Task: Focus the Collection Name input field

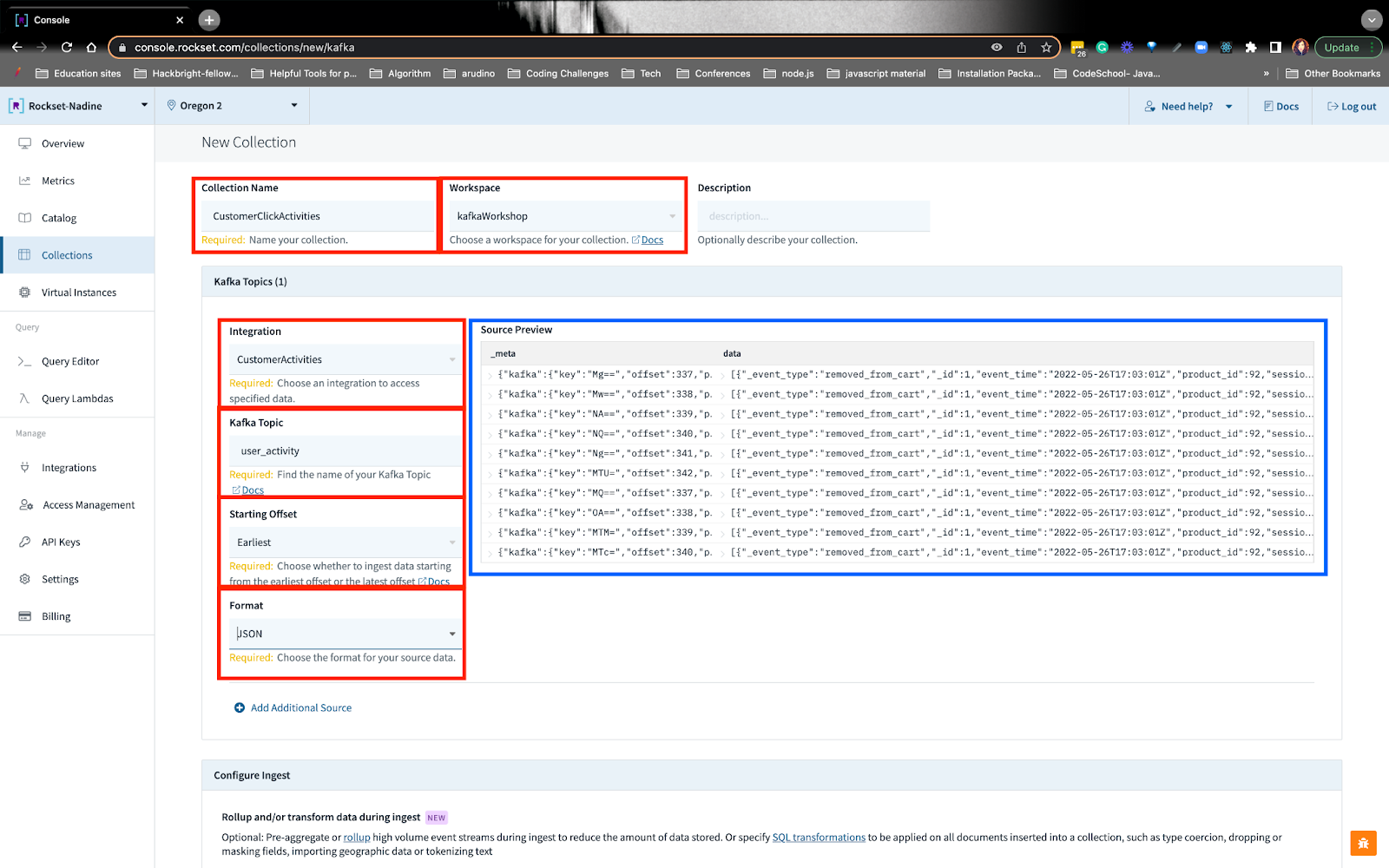Action: [x=317, y=216]
